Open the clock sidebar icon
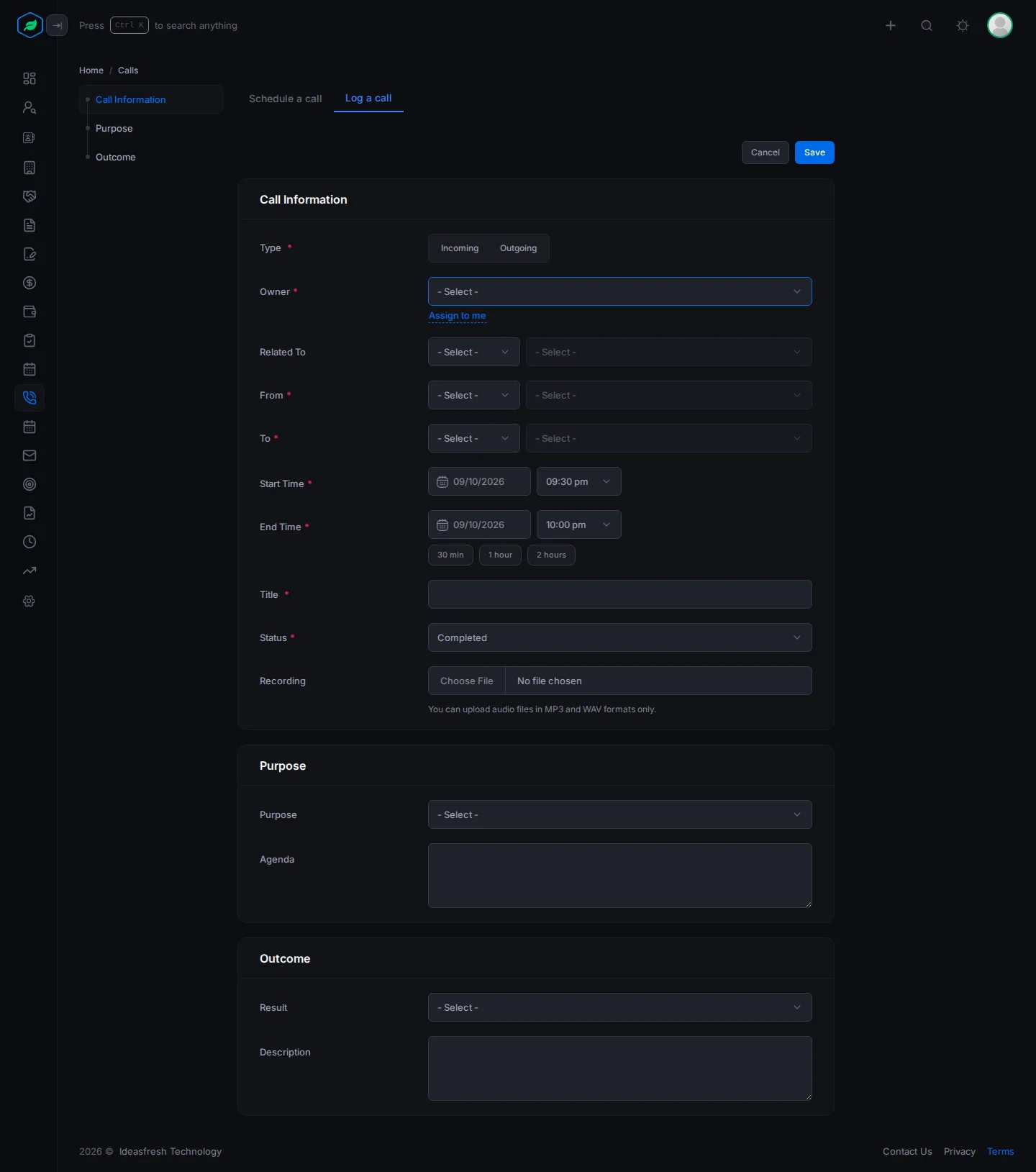The image size is (1036, 1172). [29, 542]
